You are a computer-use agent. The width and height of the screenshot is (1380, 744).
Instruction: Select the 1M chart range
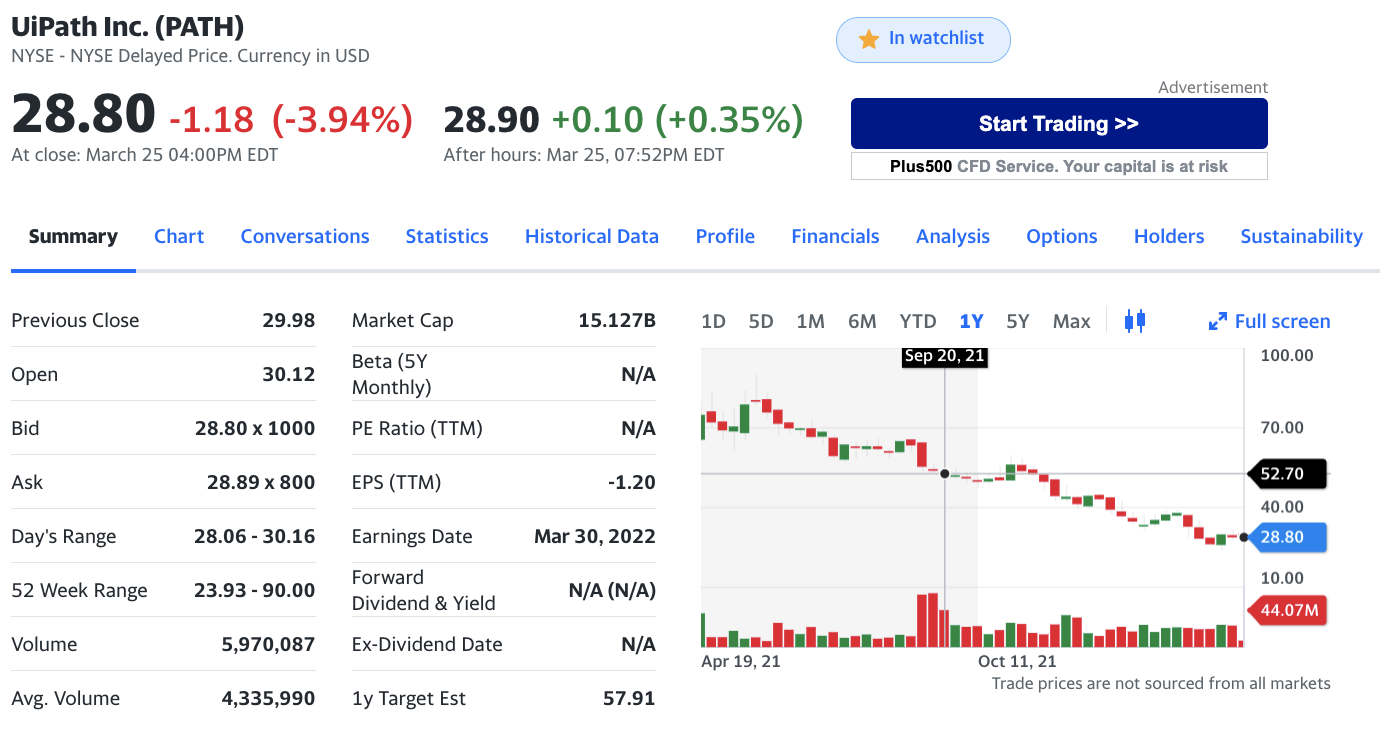810,321
